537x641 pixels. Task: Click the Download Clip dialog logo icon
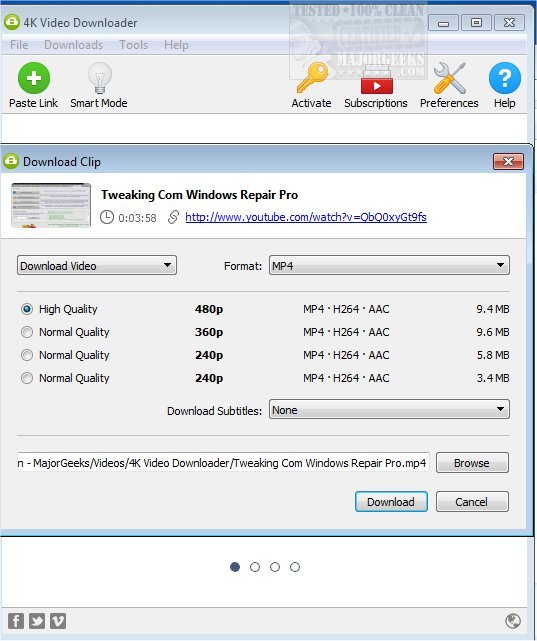(x=11, y=161)
